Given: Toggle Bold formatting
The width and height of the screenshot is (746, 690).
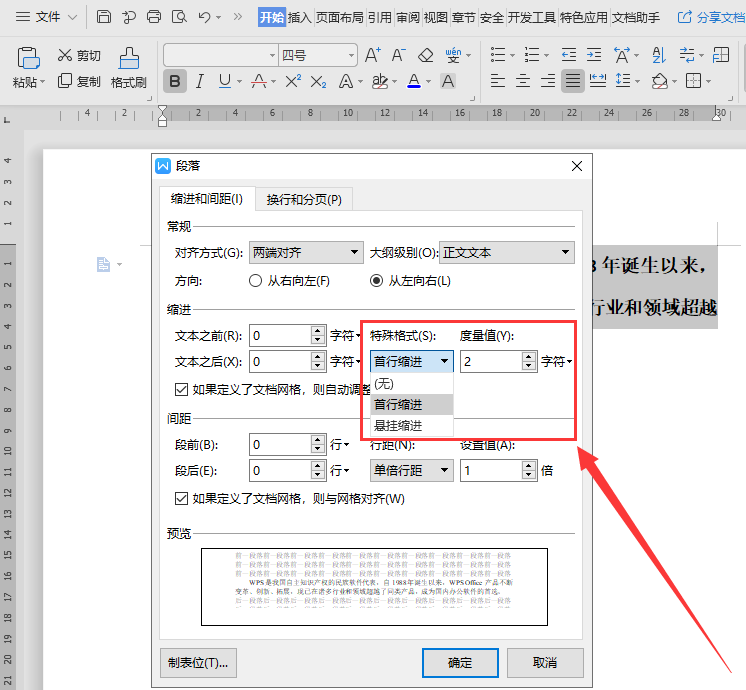Looking at the screenshot, I should [x=175, y=81].
